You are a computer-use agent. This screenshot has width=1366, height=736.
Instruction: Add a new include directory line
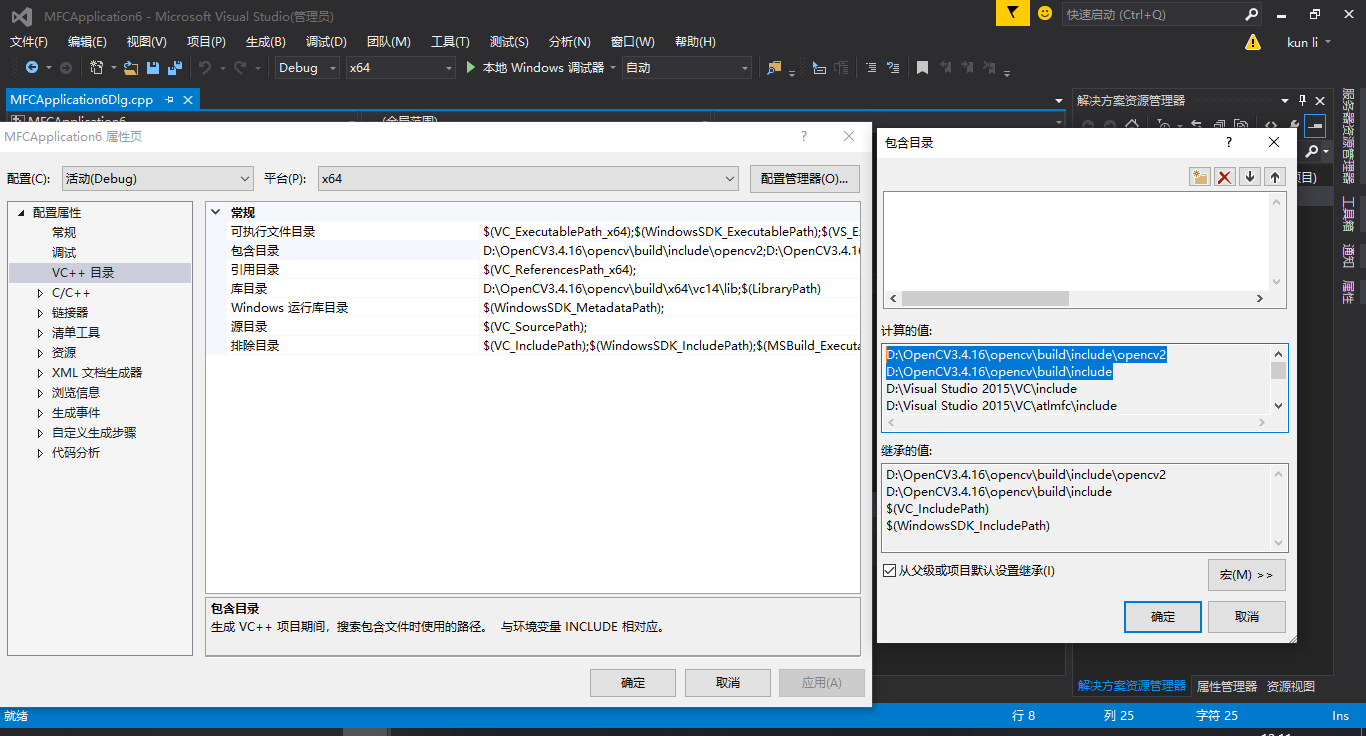pos(1199,176)
